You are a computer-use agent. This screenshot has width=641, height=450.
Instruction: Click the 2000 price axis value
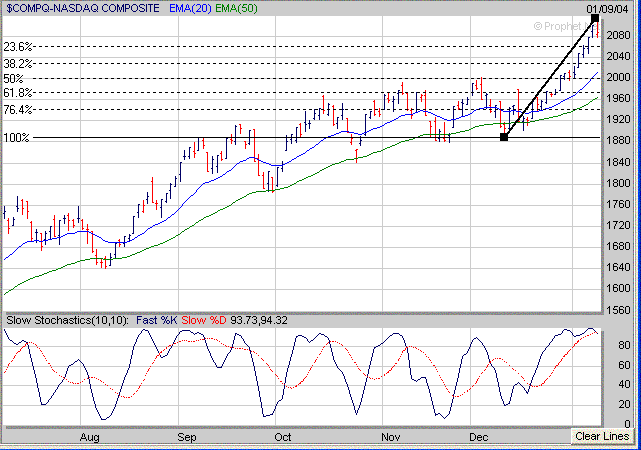point(619,77)
